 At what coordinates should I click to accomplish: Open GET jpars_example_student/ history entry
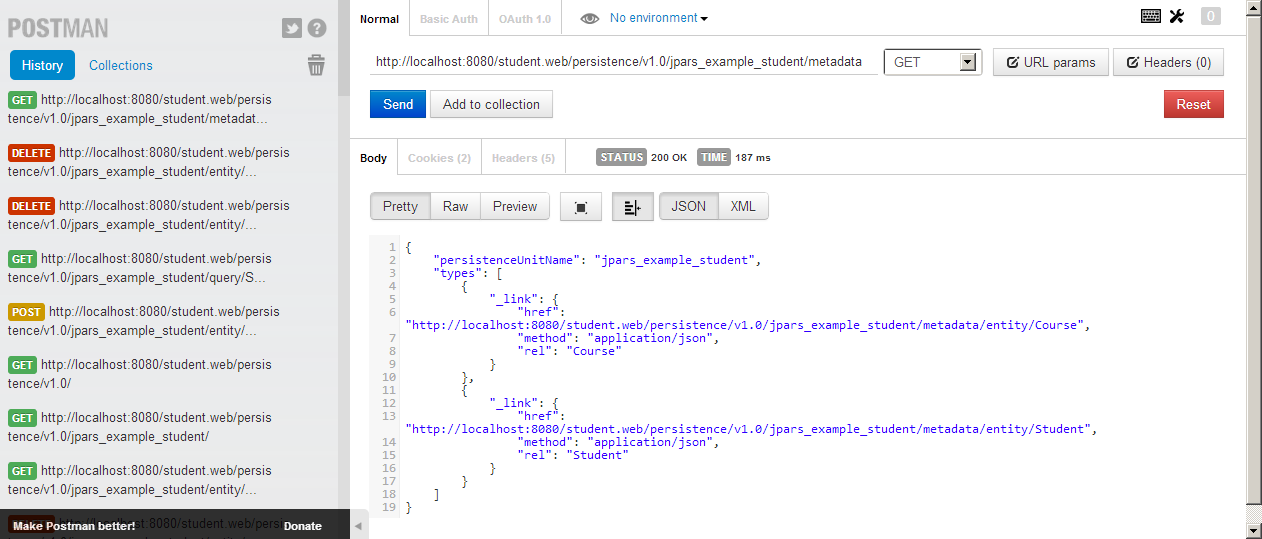coord(140,427)
